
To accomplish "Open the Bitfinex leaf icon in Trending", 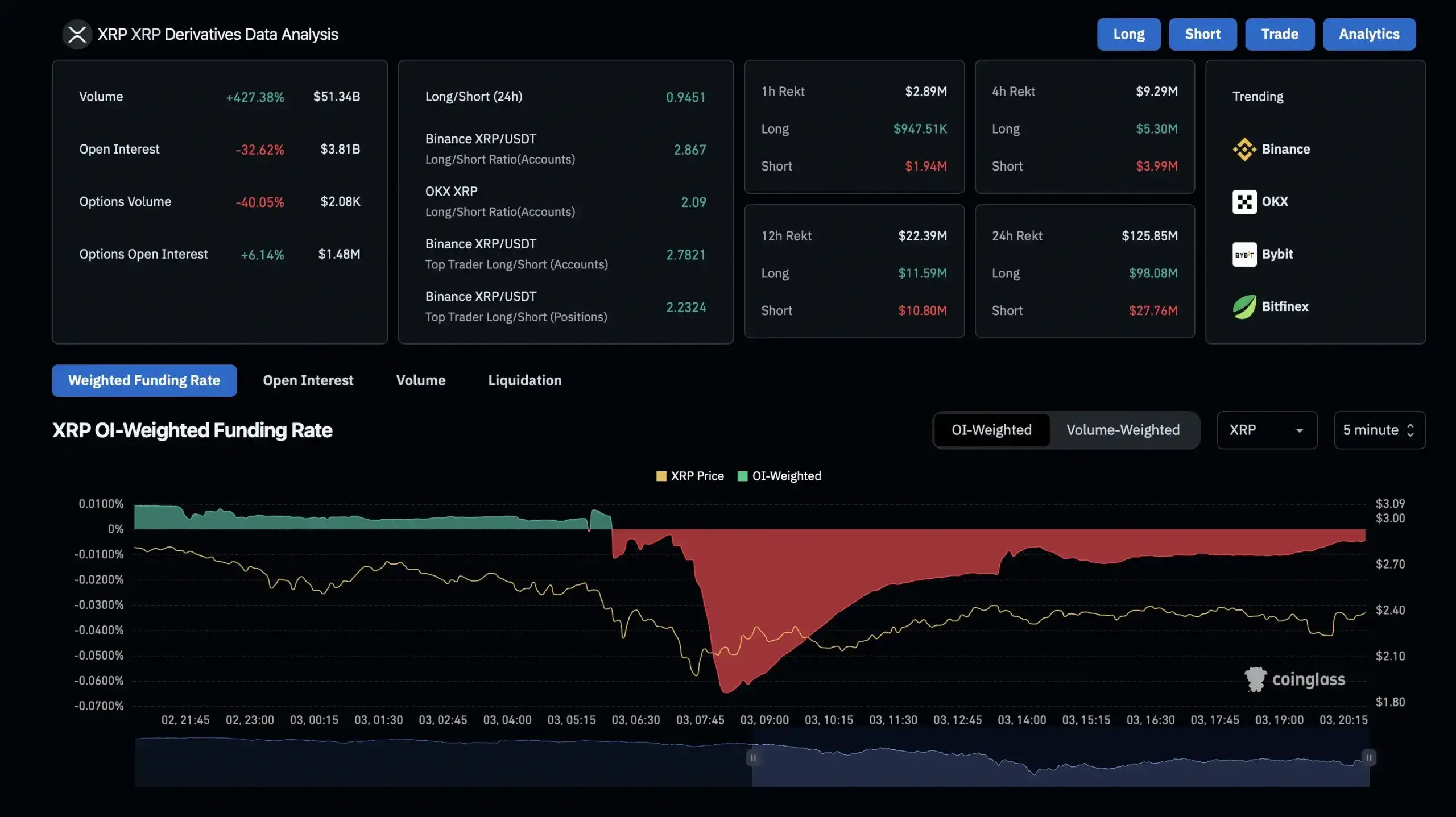I will tap(1244, 307).
